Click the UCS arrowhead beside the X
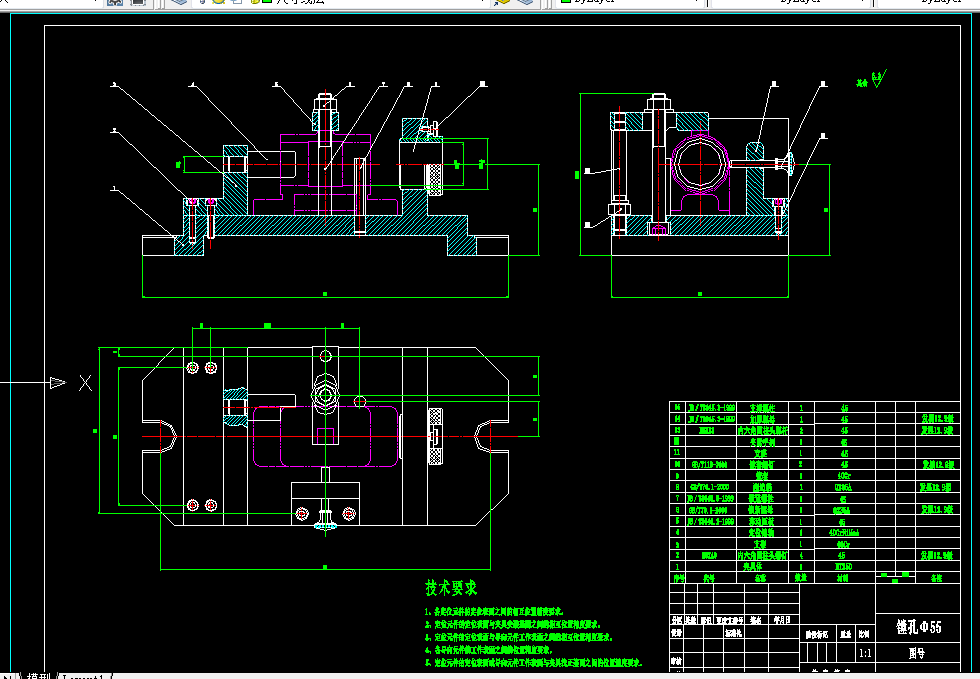 (58, 382)
